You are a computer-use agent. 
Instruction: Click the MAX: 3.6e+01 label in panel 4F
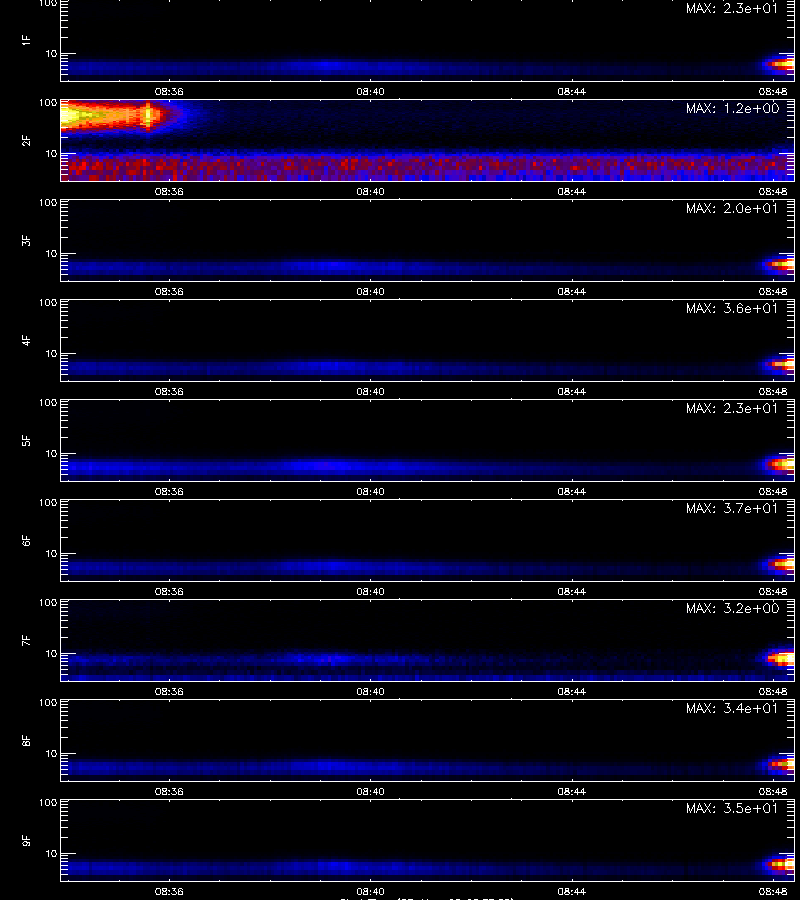tap(732, 308)
